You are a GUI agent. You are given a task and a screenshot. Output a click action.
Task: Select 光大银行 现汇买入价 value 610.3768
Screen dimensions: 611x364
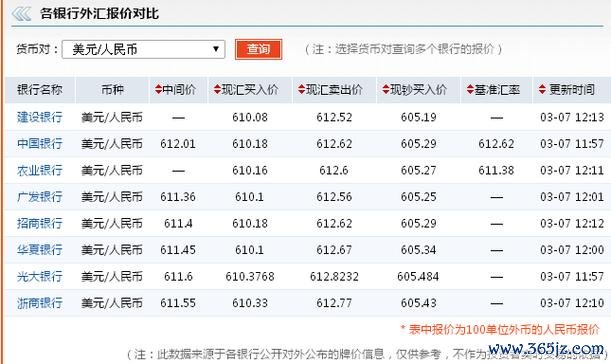coord(250,277)
